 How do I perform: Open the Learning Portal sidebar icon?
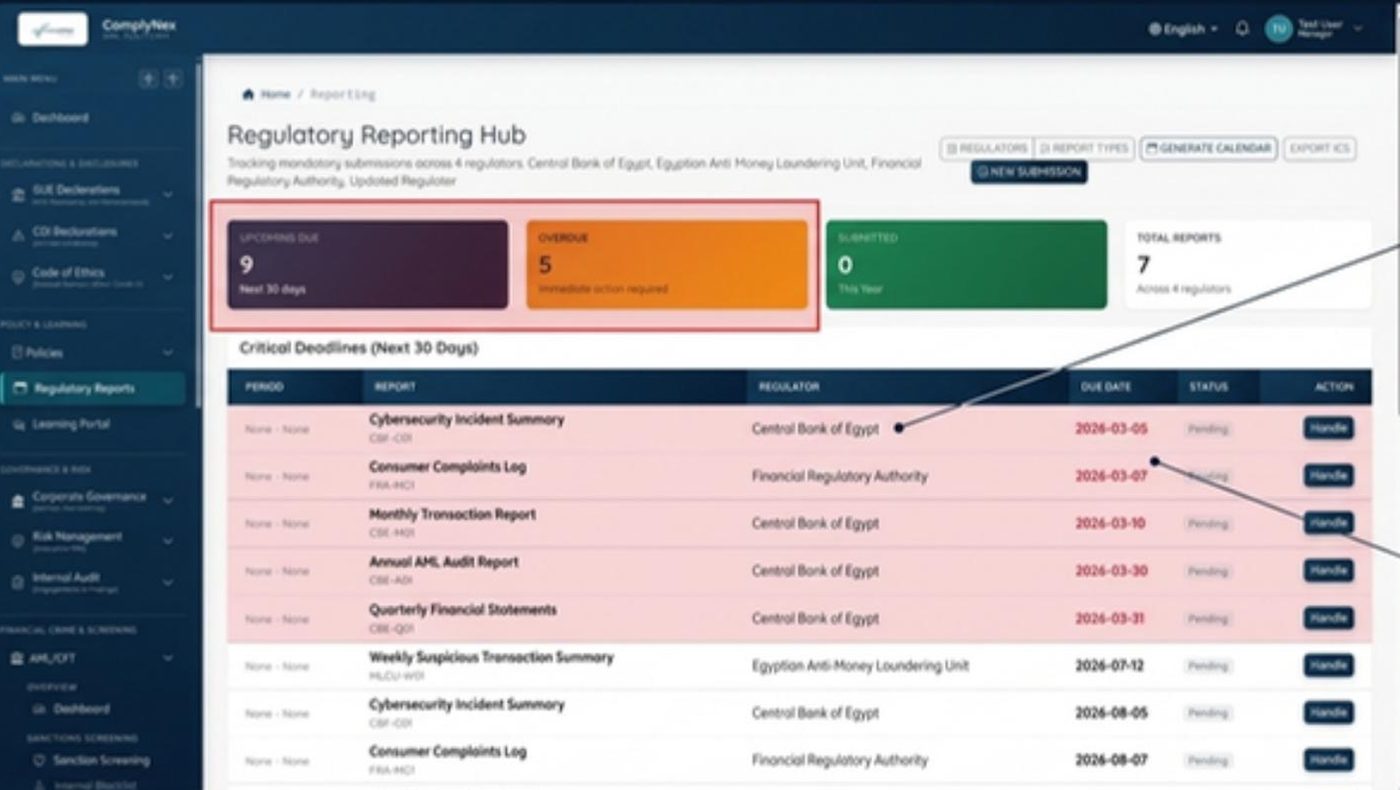(18, 424)
